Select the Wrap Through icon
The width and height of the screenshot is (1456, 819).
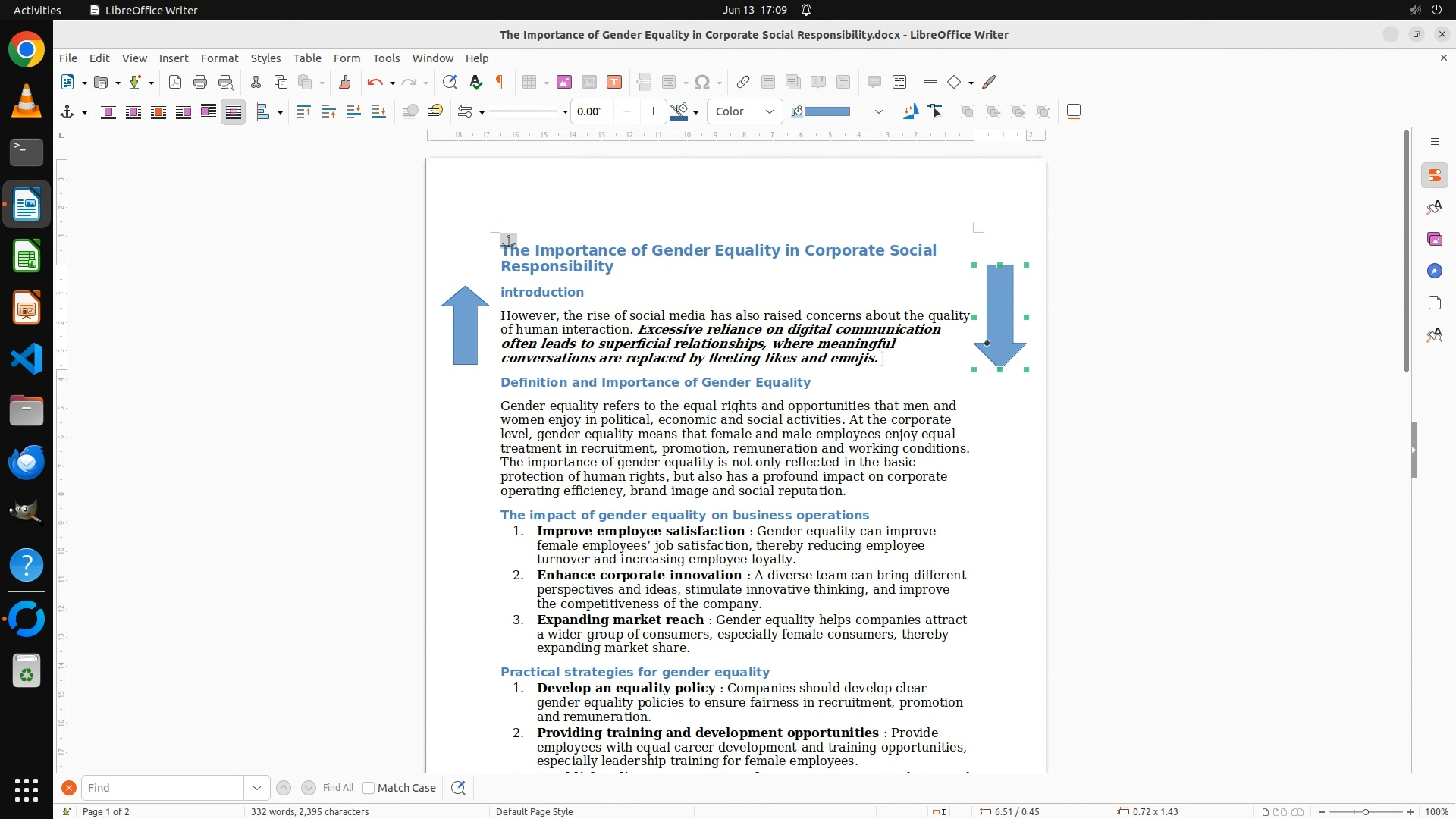(234, 112)
